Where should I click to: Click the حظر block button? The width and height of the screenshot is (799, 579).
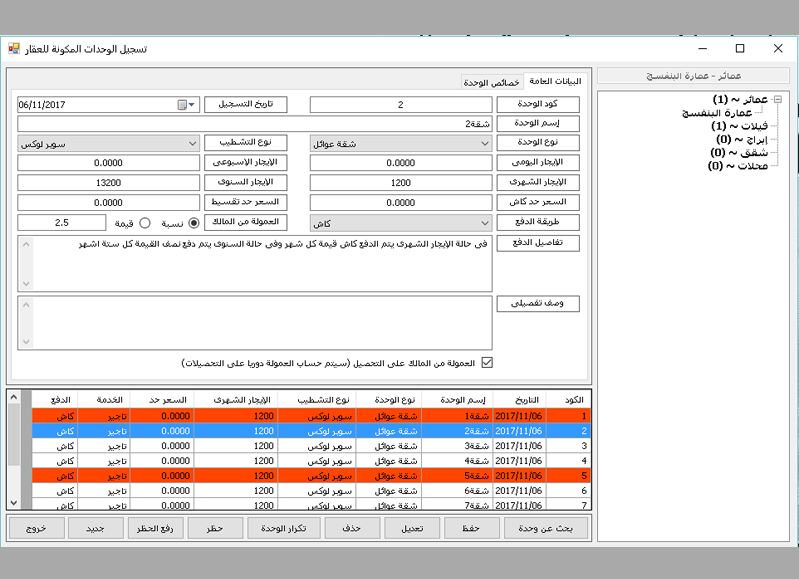pos(215,528)
